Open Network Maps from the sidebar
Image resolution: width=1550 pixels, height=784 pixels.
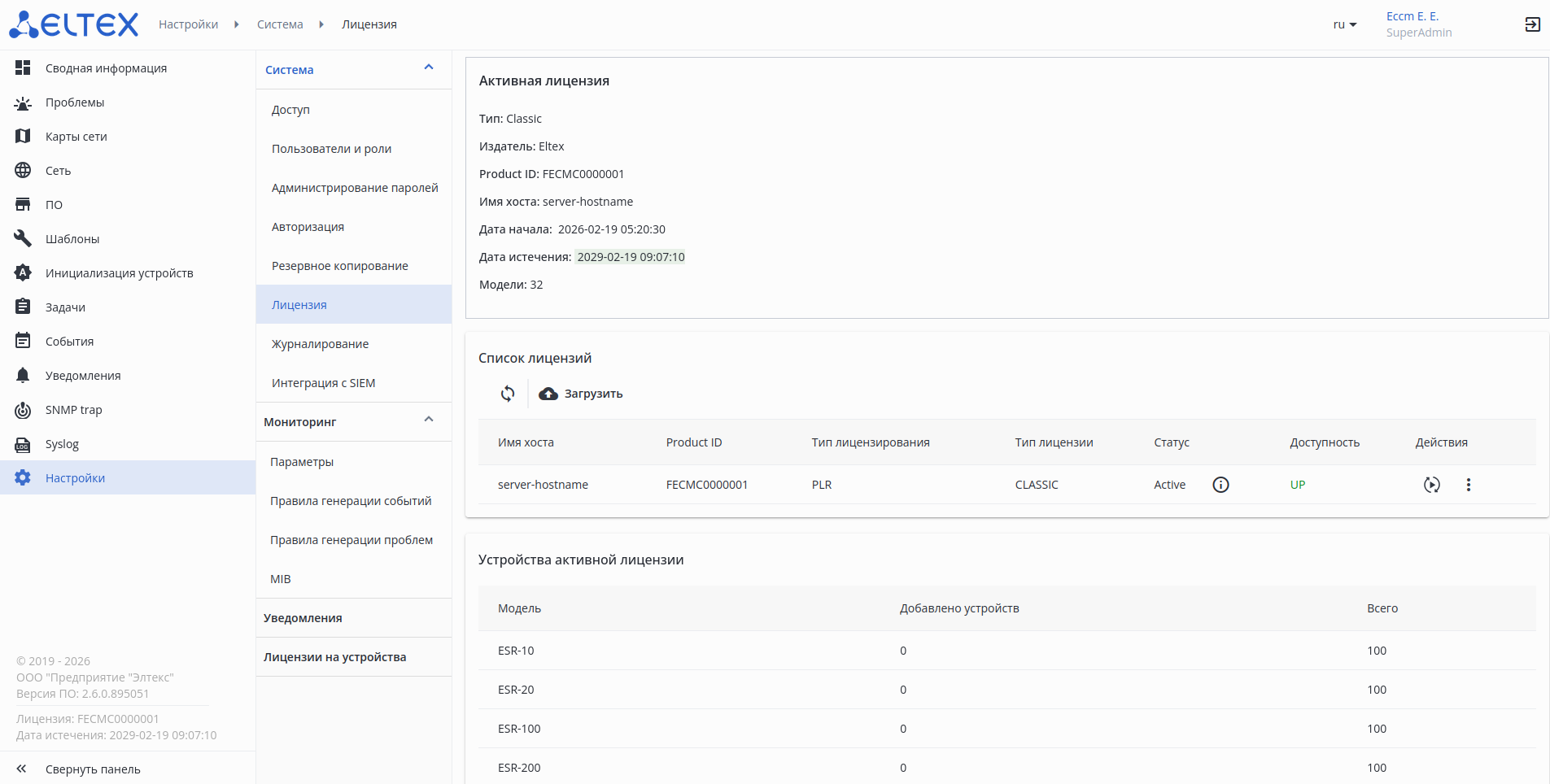point(76,137)
